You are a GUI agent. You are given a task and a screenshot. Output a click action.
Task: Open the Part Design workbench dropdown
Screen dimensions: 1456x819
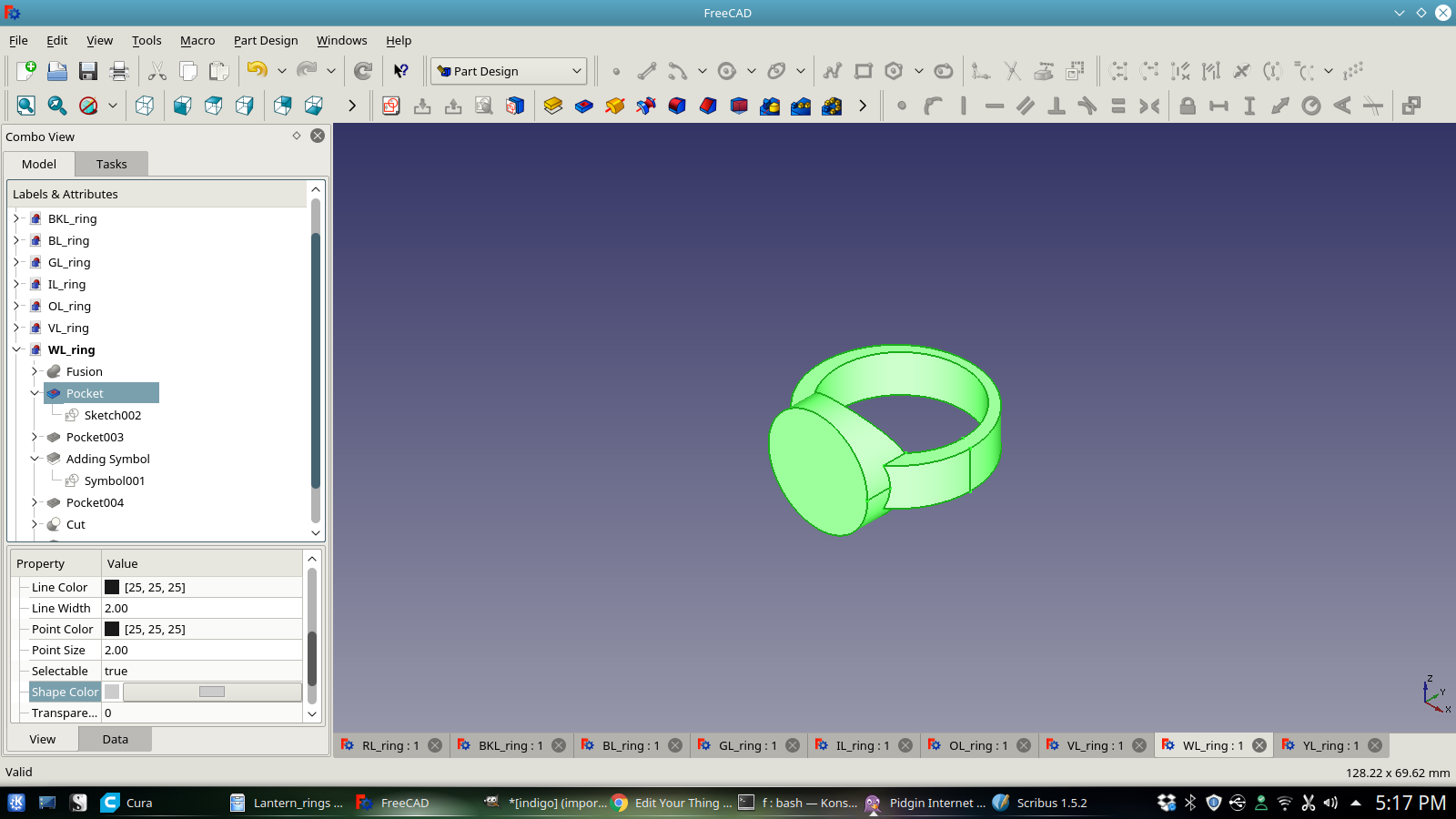pos(510,71)
